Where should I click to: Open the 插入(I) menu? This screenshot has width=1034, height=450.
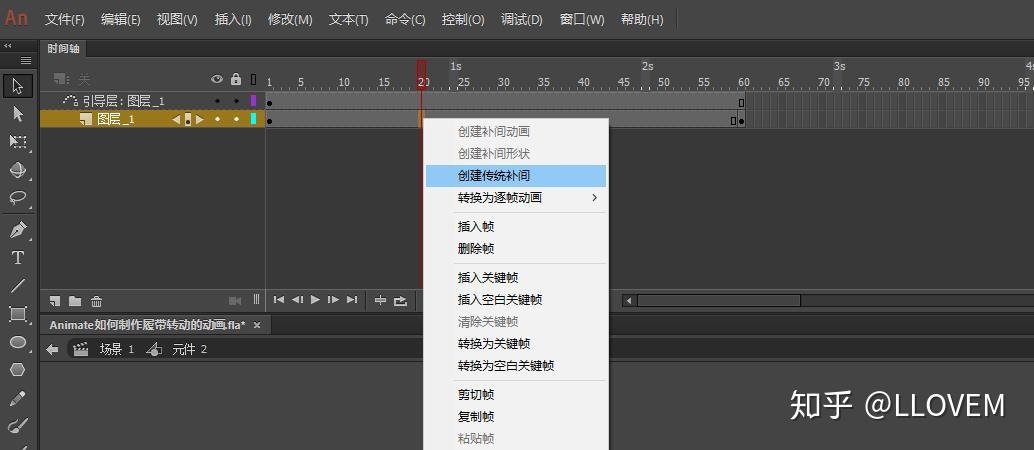233,20
